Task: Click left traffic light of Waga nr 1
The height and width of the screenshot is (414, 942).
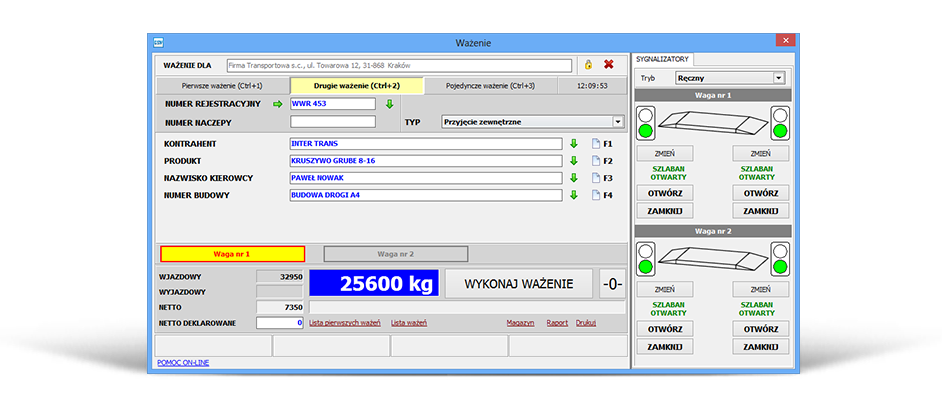Action: pos(645,123)
